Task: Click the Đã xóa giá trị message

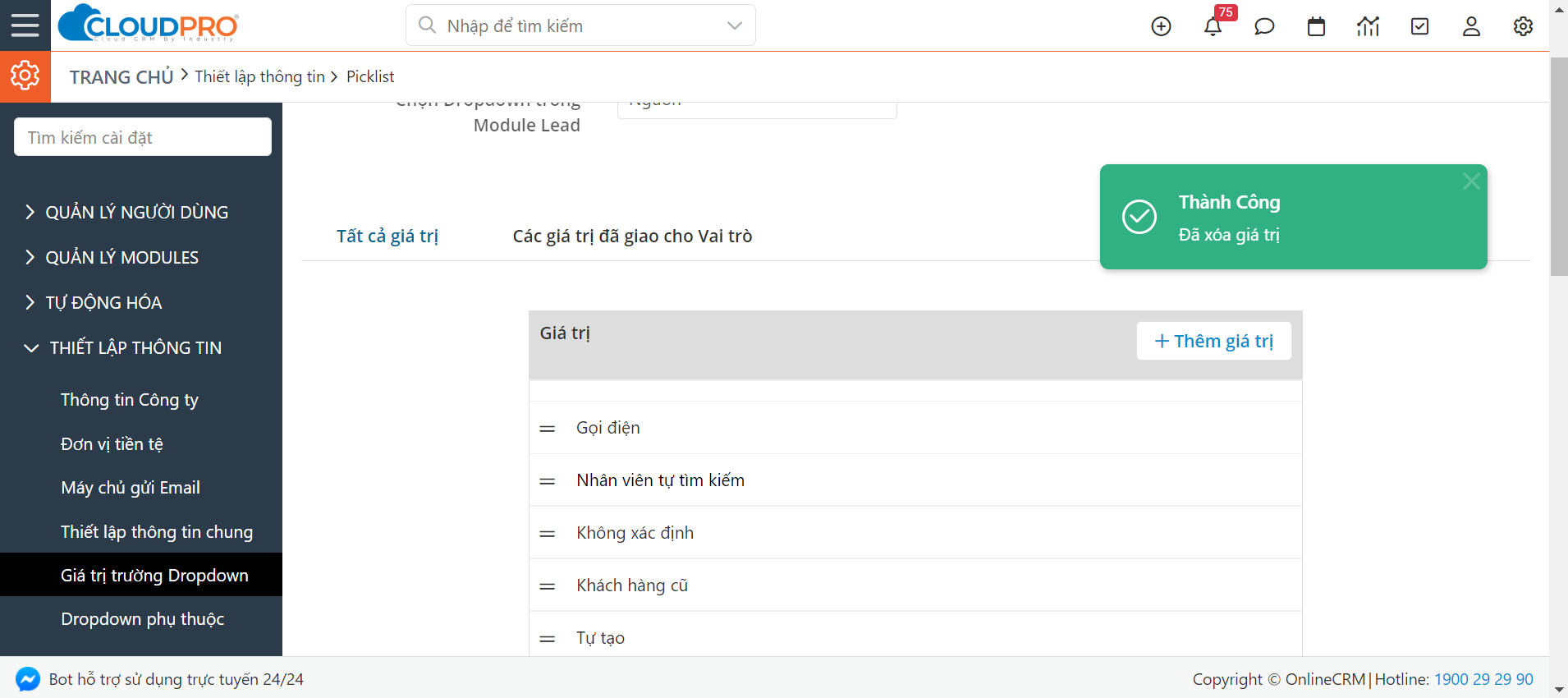Action: point(1229,235)
